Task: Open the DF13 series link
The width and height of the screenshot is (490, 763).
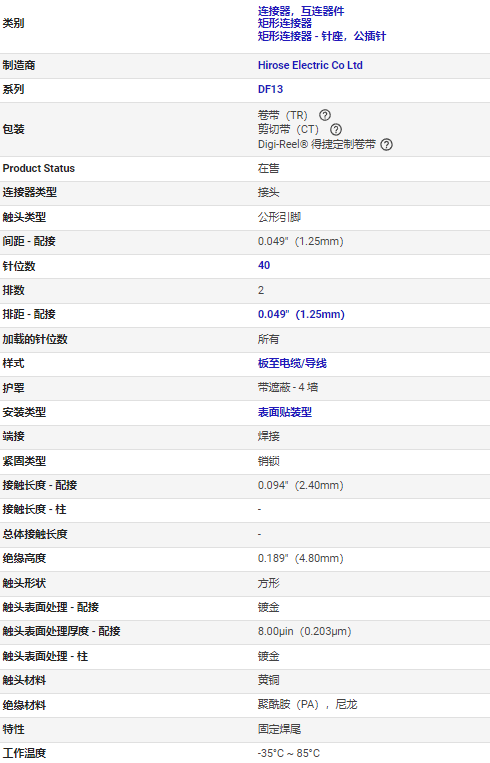Action: click(270, 90)
